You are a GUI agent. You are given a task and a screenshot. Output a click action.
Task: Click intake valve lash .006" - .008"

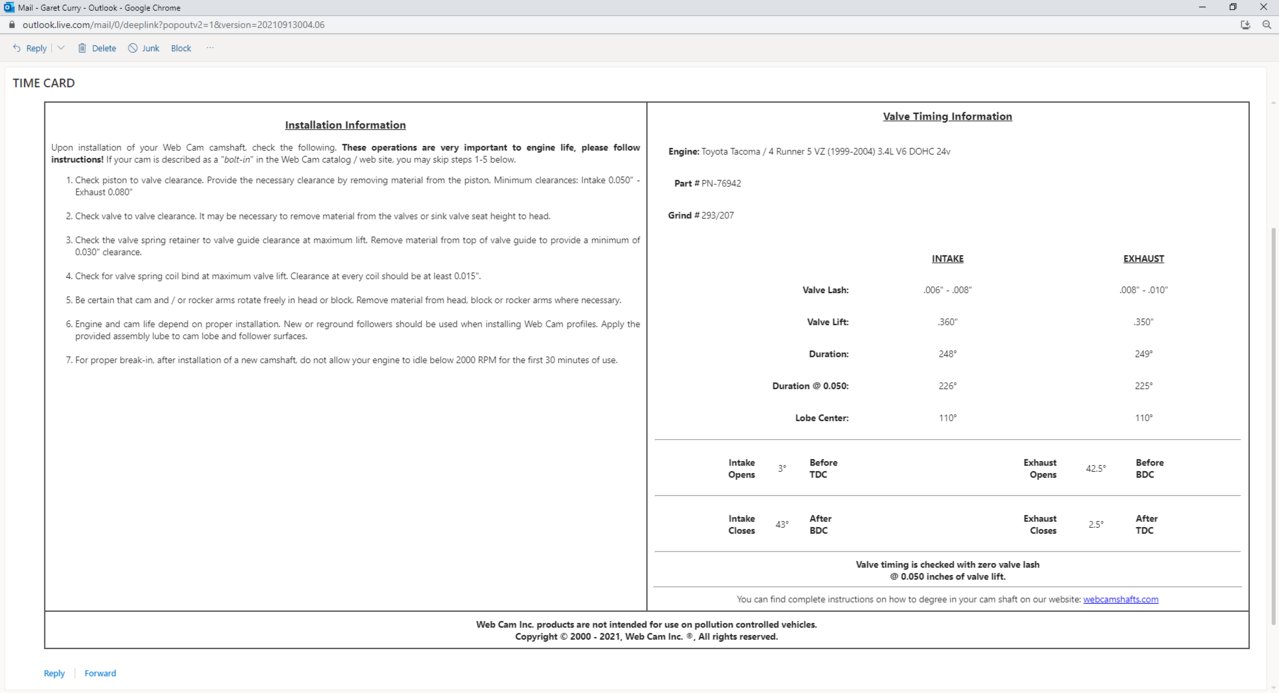[x=947, y=290]
